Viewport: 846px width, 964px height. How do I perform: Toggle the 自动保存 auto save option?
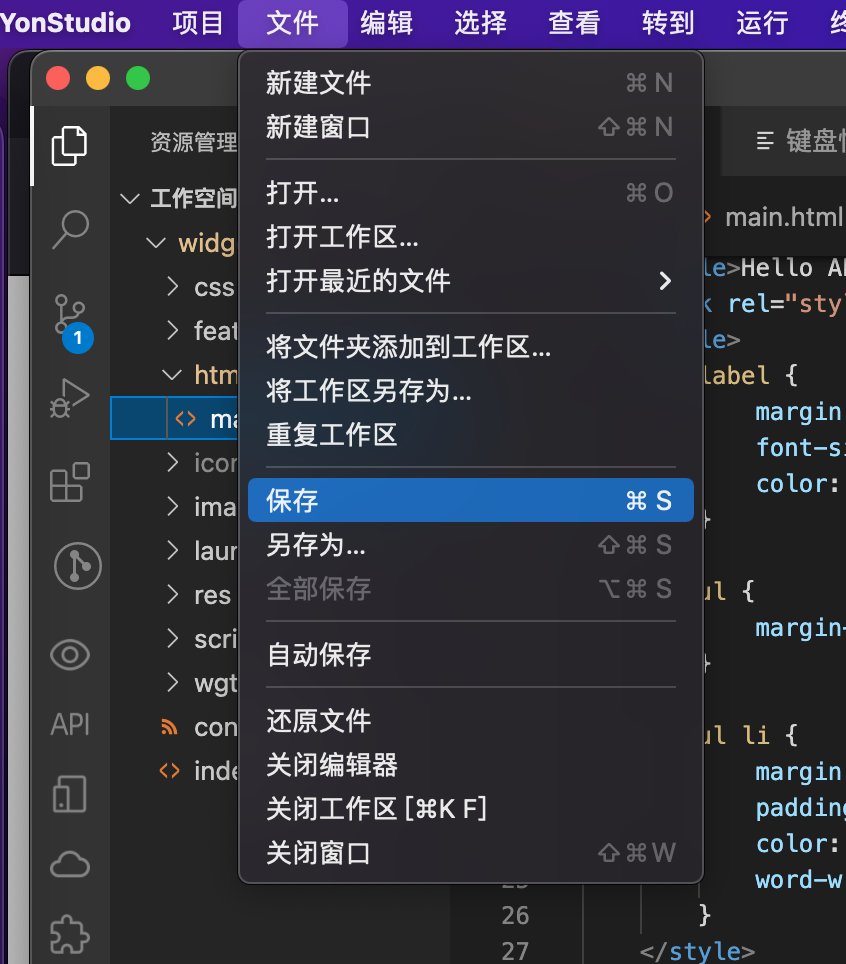(319, 655)
